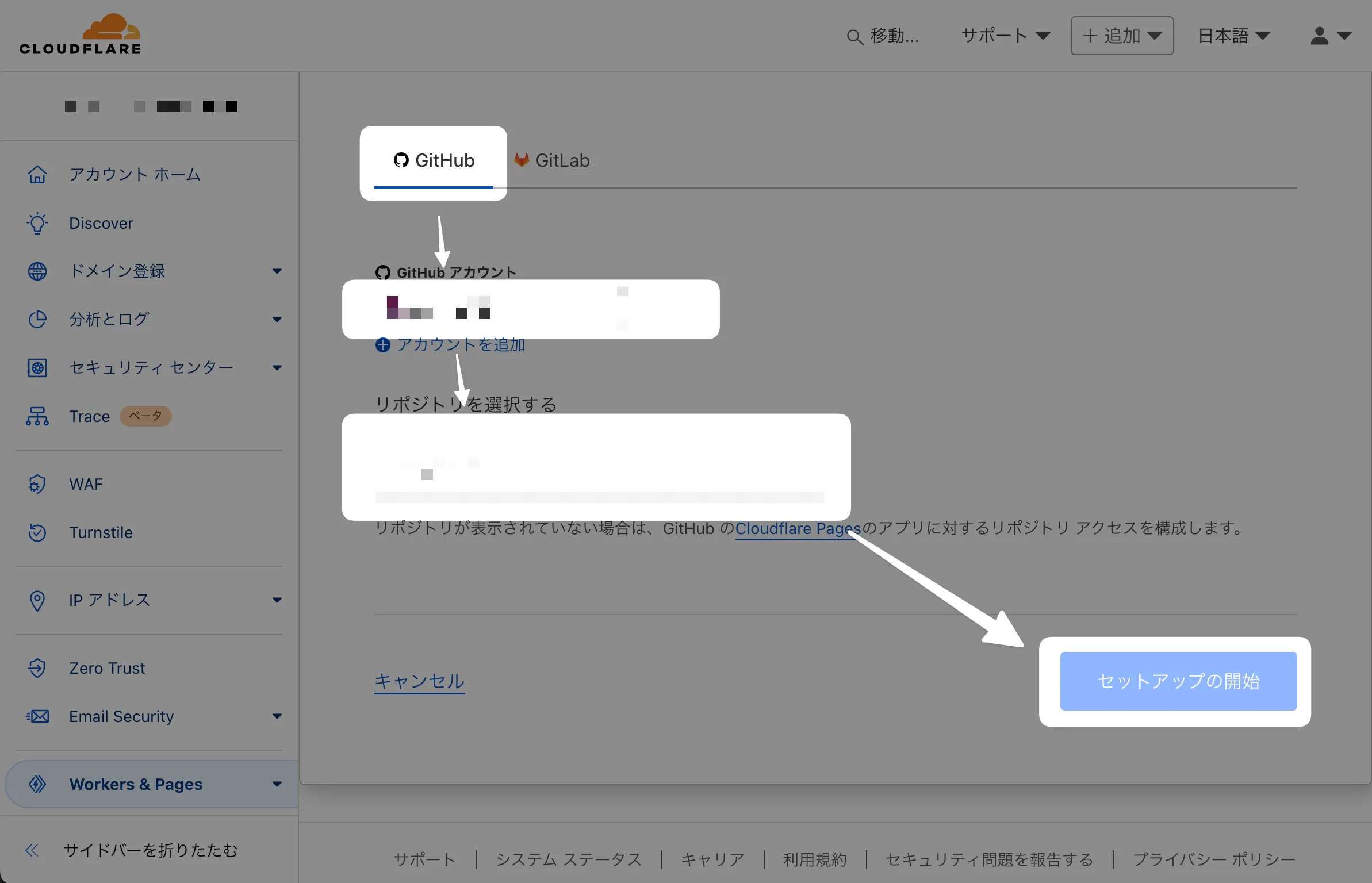The width and height of the screenshot is (1372, 883).
Task: Collapse sidebar with double chevron icon
Action: 32,850
